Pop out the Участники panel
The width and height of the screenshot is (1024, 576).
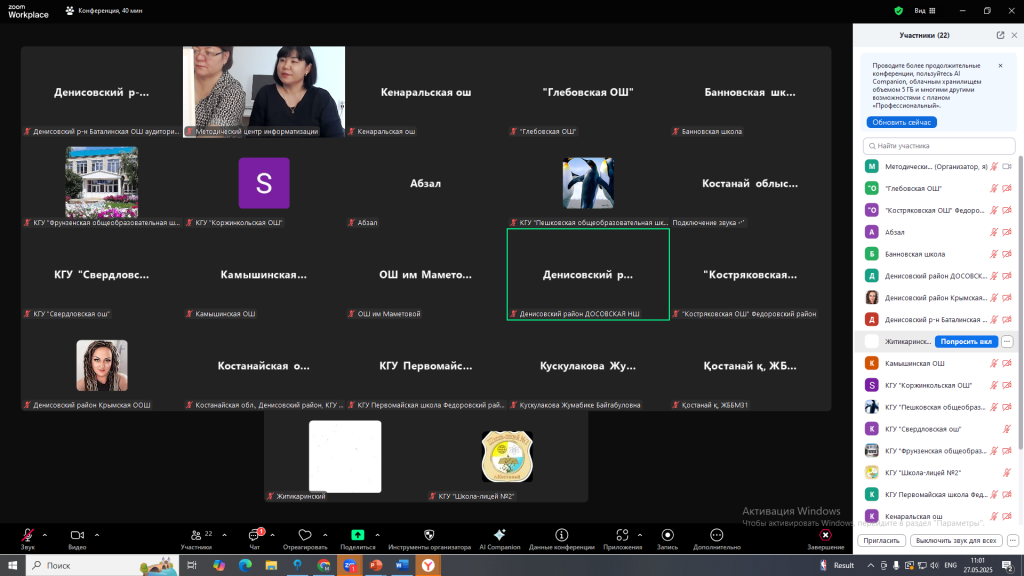(x=1000, y=35)
